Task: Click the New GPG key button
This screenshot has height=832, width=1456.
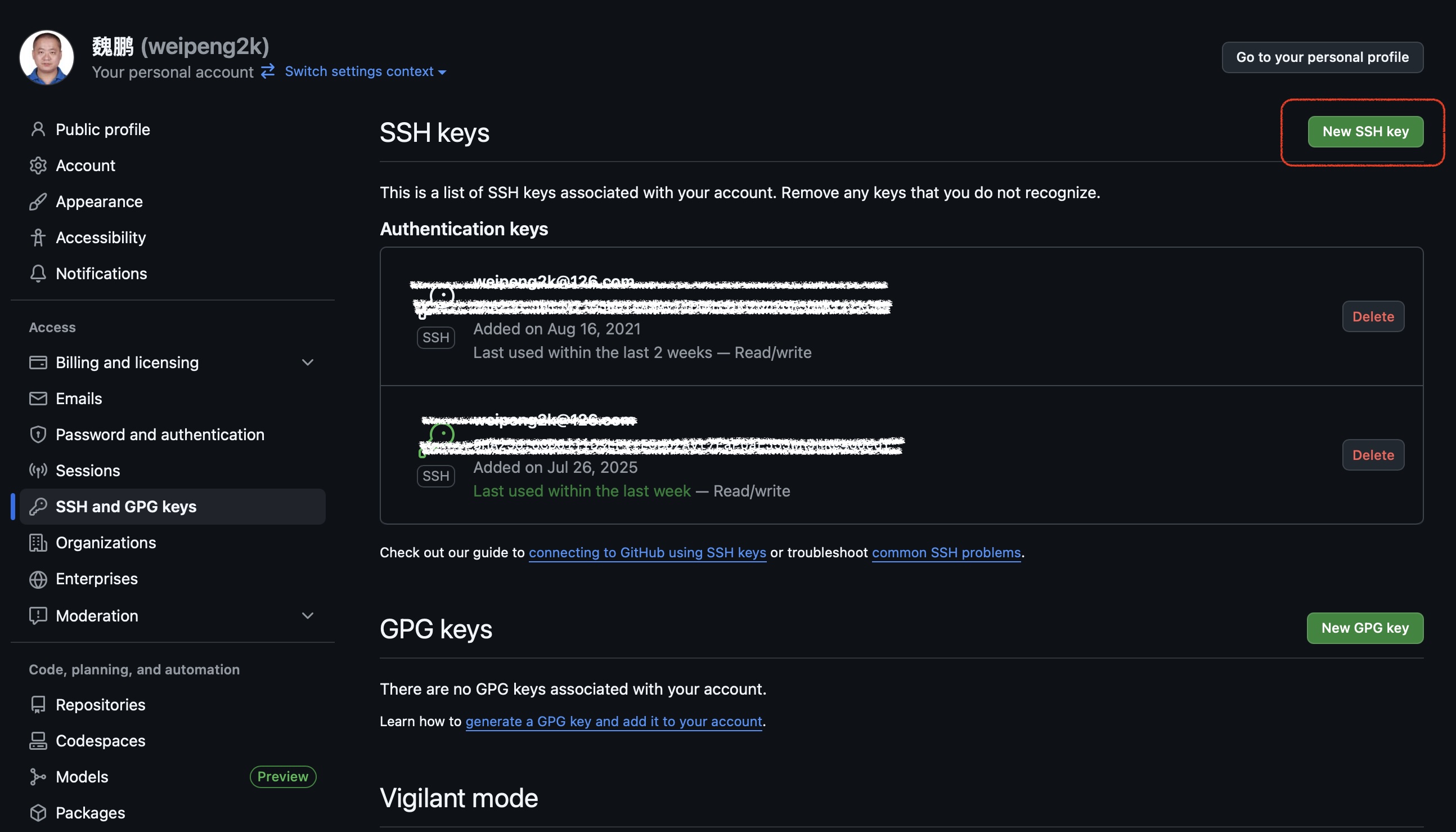Action: pyautogui.click(x=1365, y=628)
